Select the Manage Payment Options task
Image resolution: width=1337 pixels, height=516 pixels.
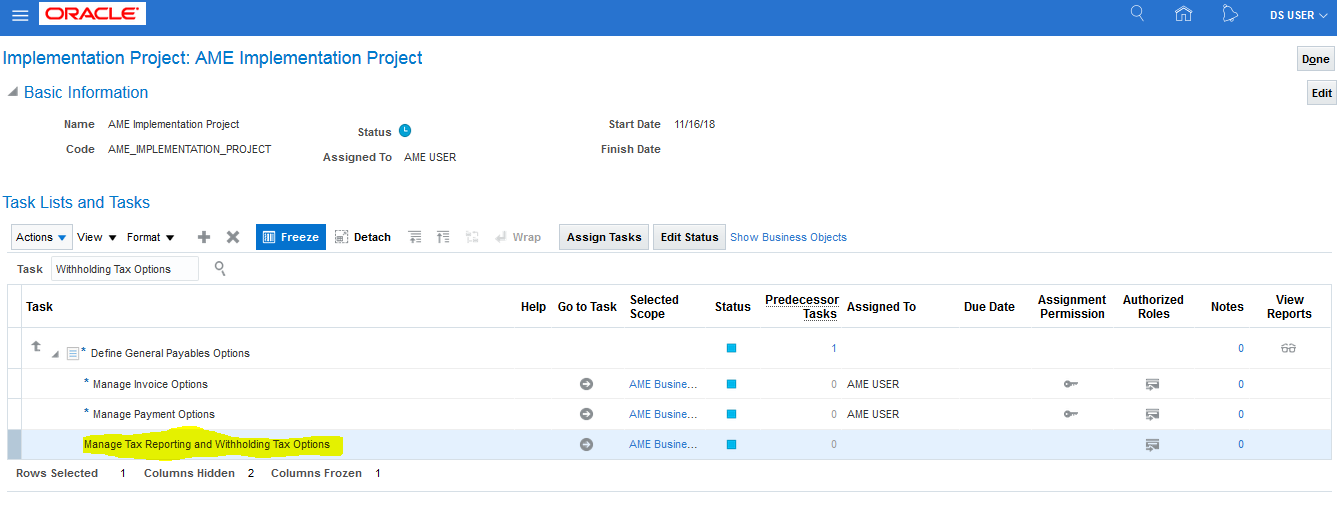(x=154, y=414)
